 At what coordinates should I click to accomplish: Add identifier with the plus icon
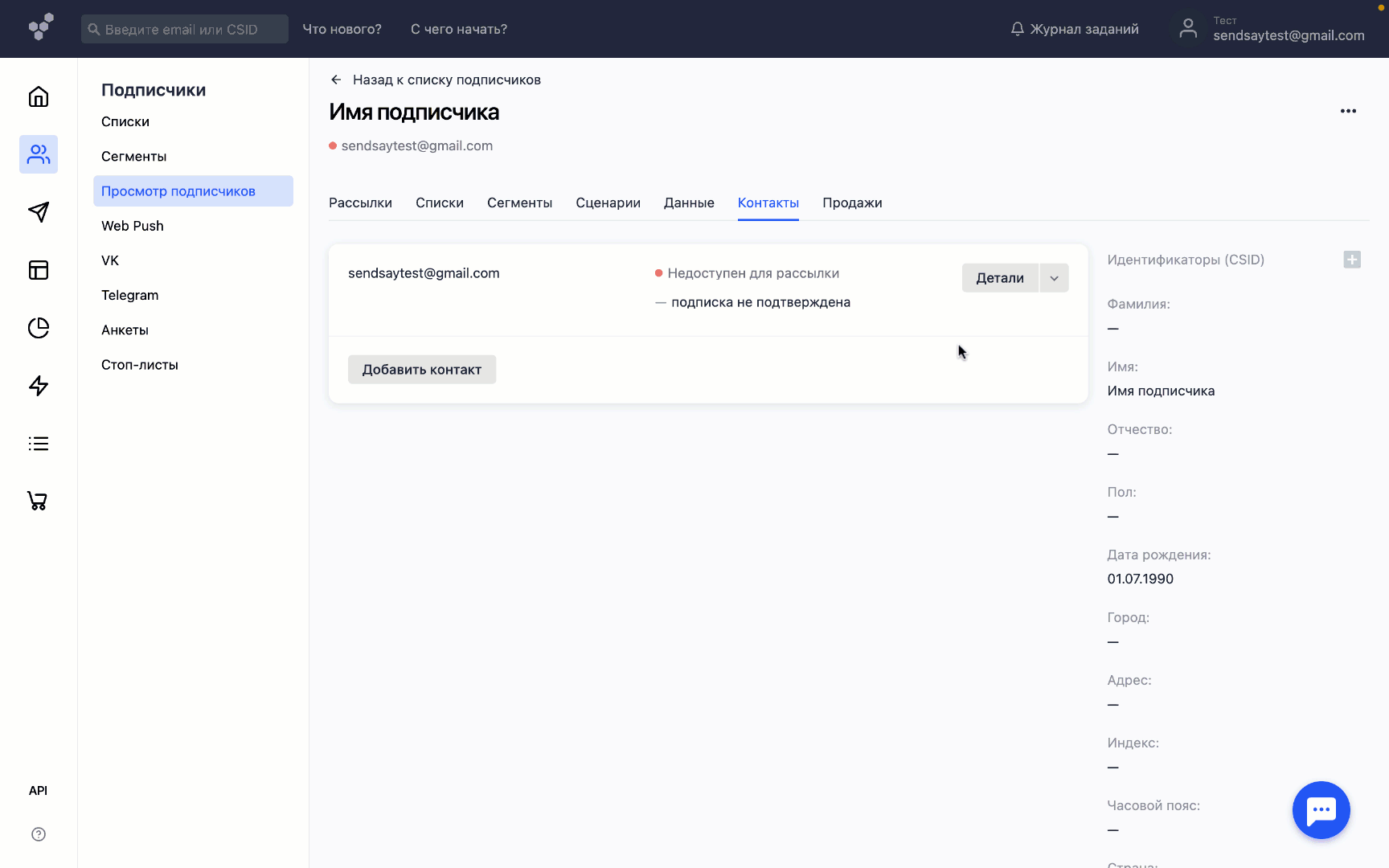coord(1352,260)
